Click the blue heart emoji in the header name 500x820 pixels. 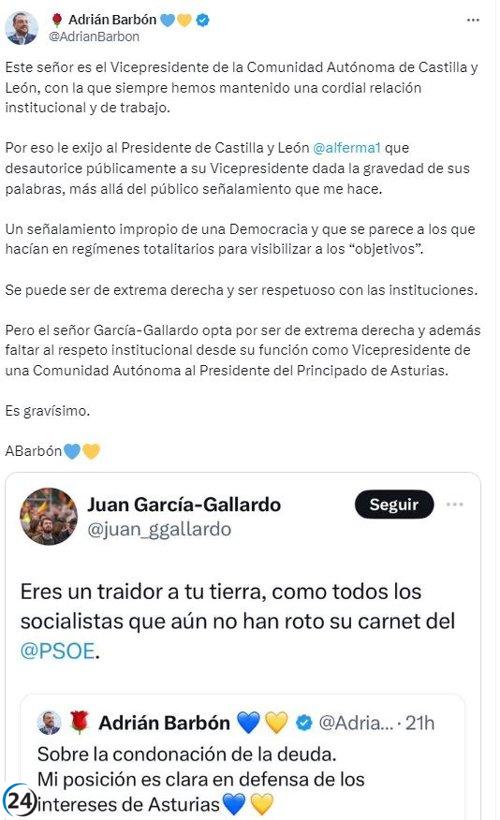167,20
